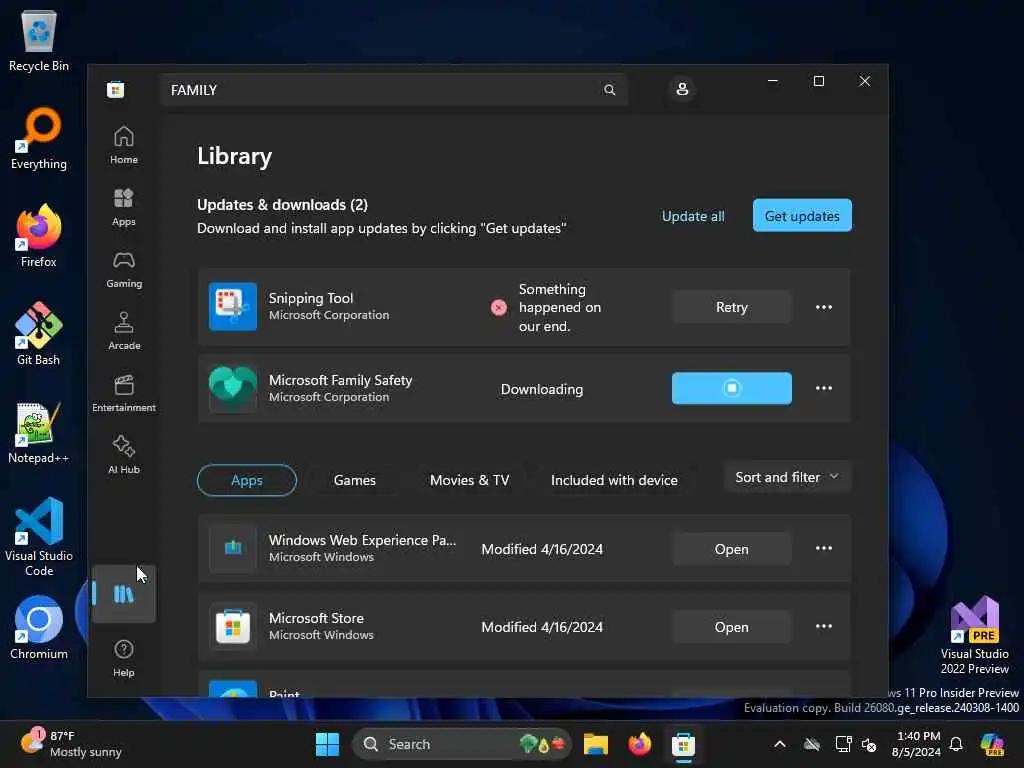Click Update all link
The width and height of the screenshot is (1024, 768).
[693, 216]
